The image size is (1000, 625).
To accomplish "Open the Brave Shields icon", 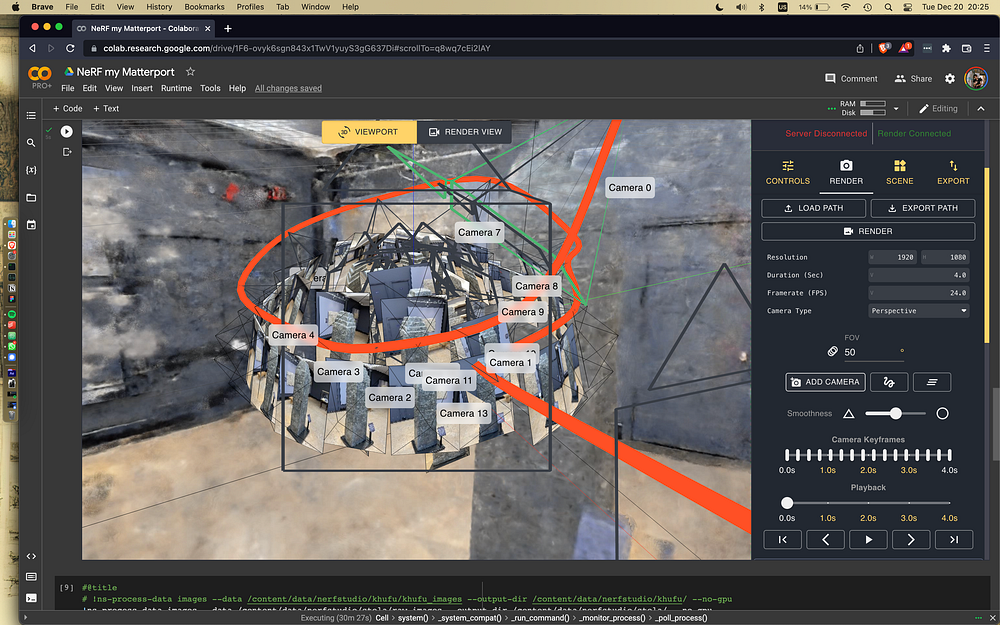I will point(883,48).
